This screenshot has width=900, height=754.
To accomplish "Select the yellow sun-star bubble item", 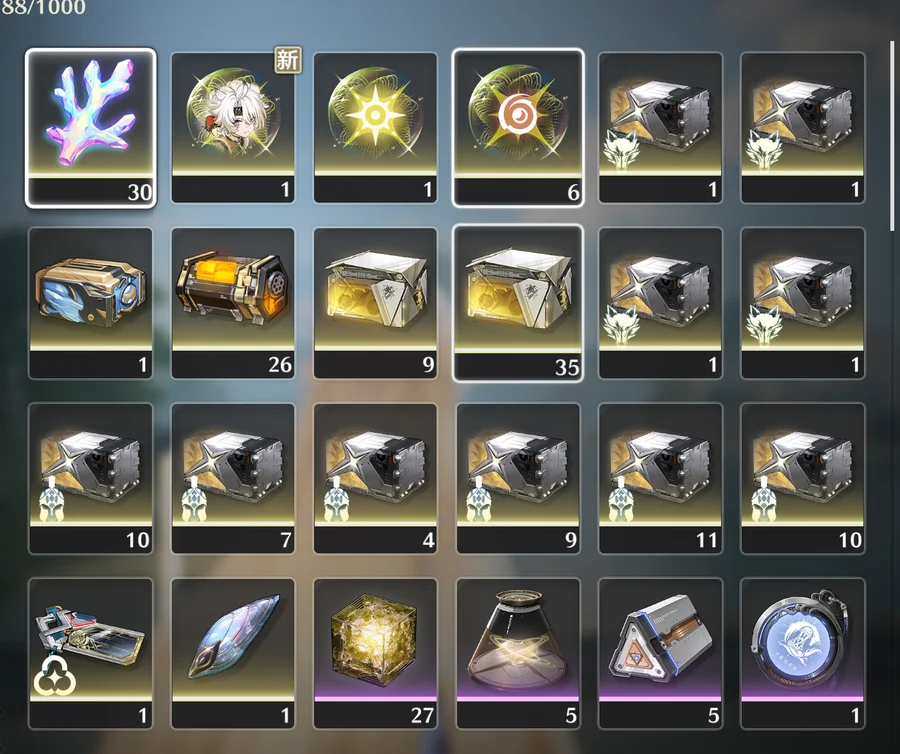I will pyautogui.click(x=375, y=127).
